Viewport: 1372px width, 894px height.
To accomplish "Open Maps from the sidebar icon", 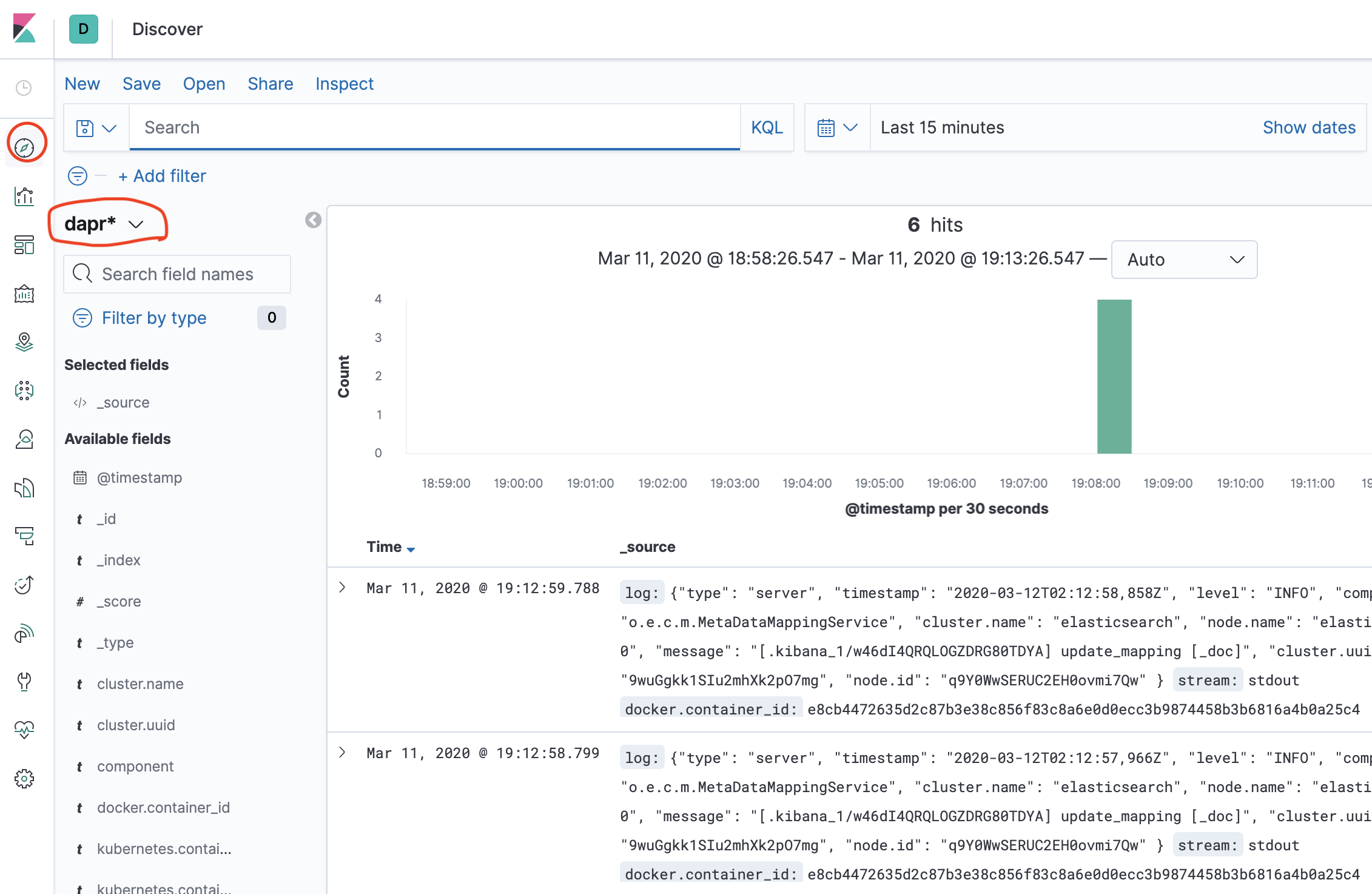I will 24,342.
